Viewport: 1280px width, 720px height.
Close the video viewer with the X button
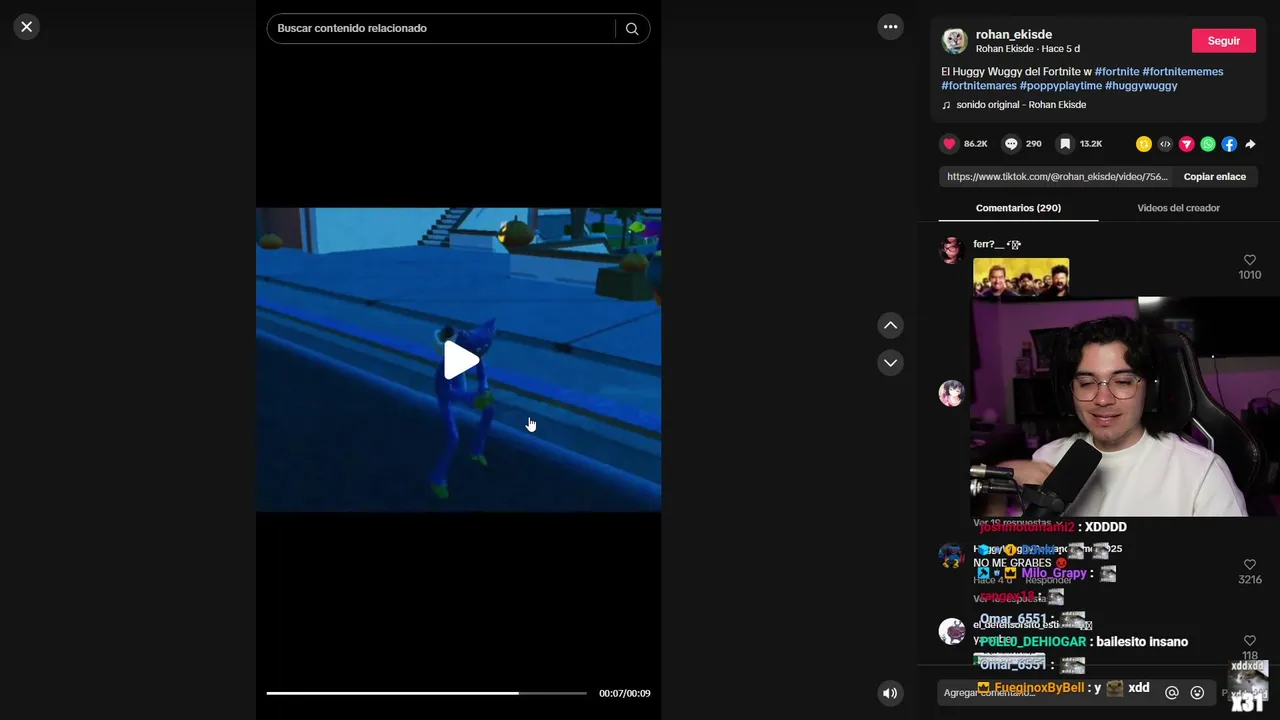click(x=27, y=27)
